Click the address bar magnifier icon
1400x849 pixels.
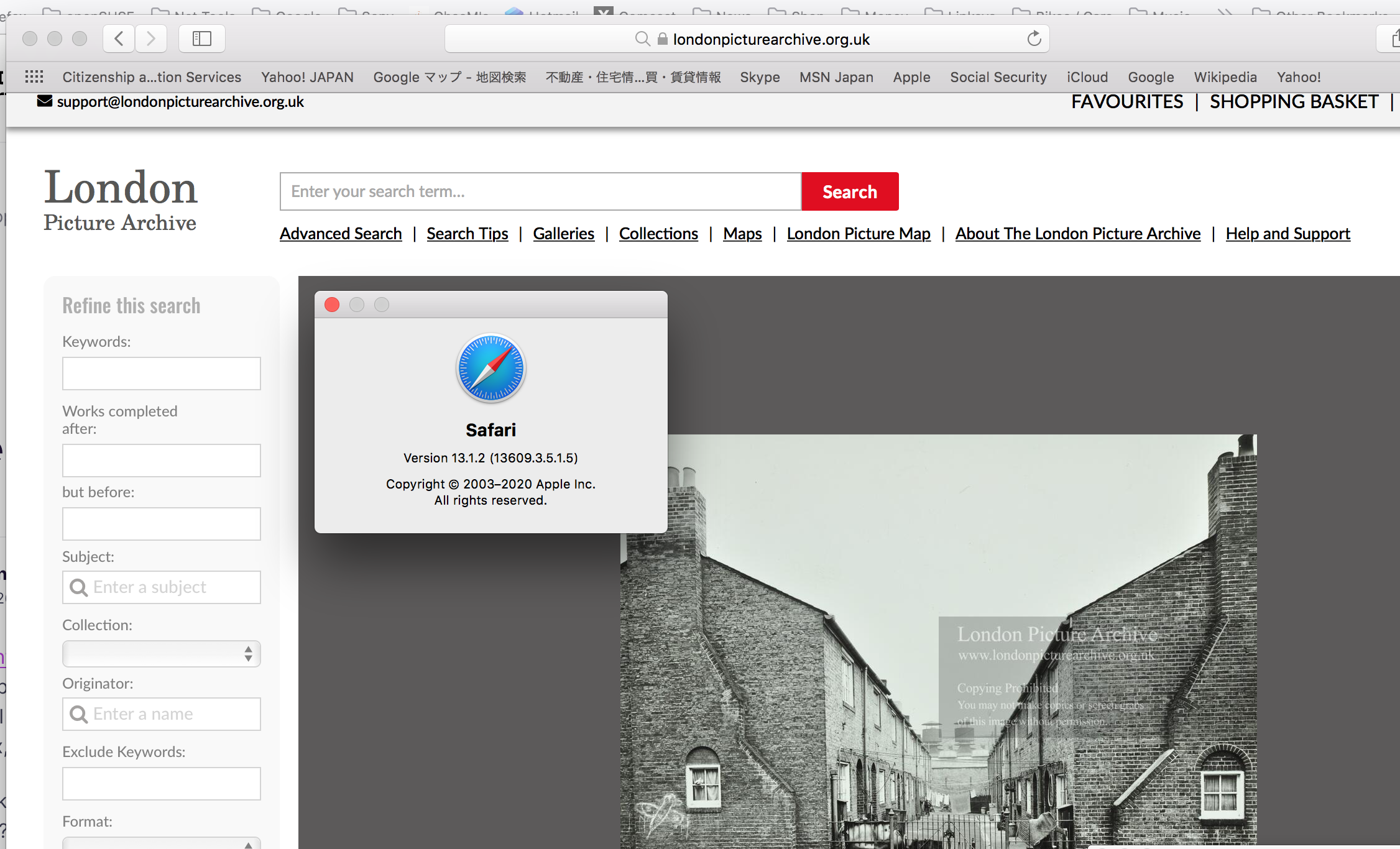(642, 39)
